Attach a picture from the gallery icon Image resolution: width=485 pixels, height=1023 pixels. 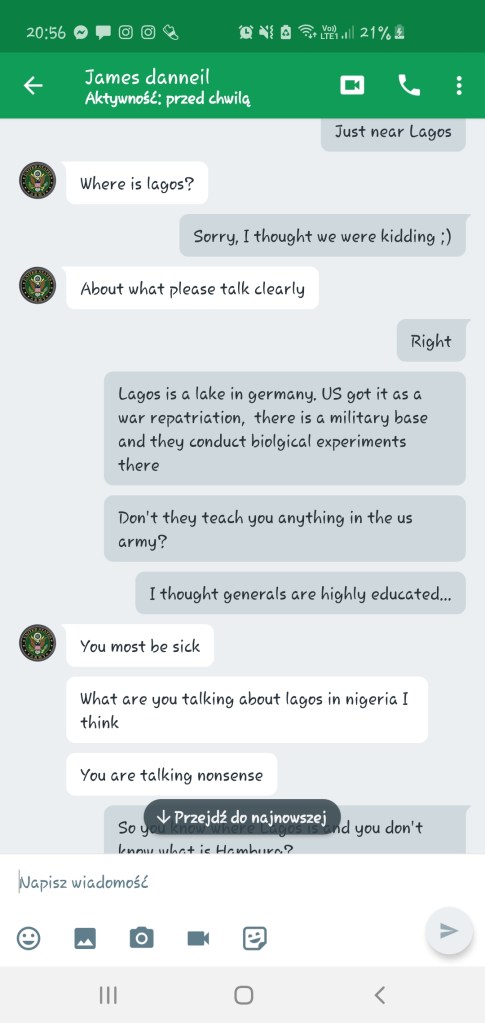pyautogui.click(x=85, y=938)
